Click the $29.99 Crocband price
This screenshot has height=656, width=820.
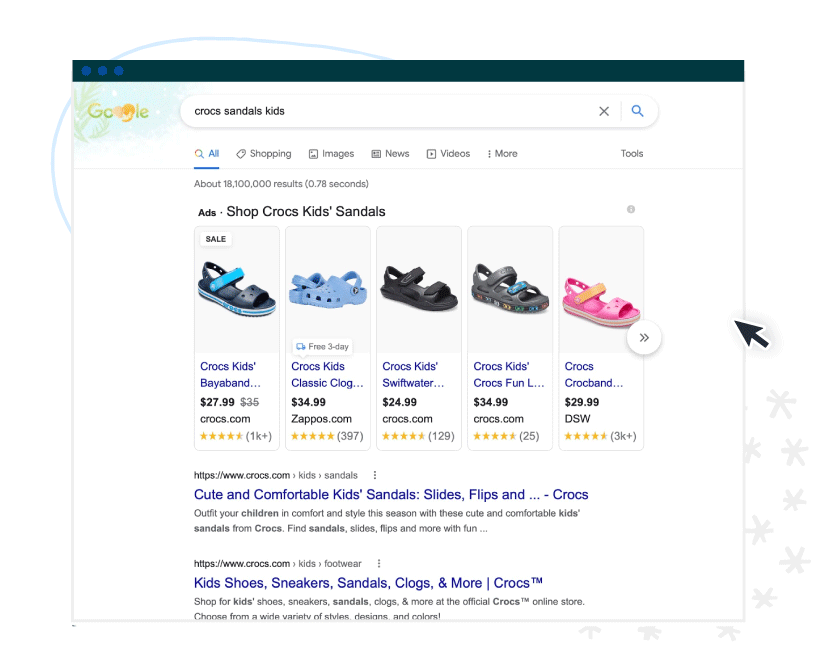pyautogui.click(x=582, y=402)
